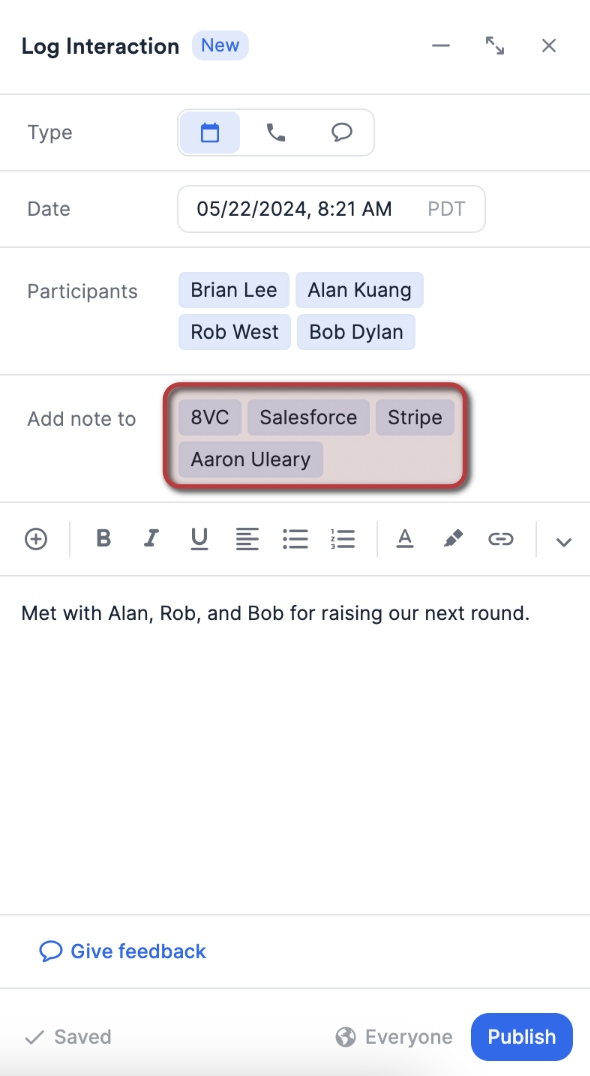Open the Give feedback form

click(x=121, y=951)
